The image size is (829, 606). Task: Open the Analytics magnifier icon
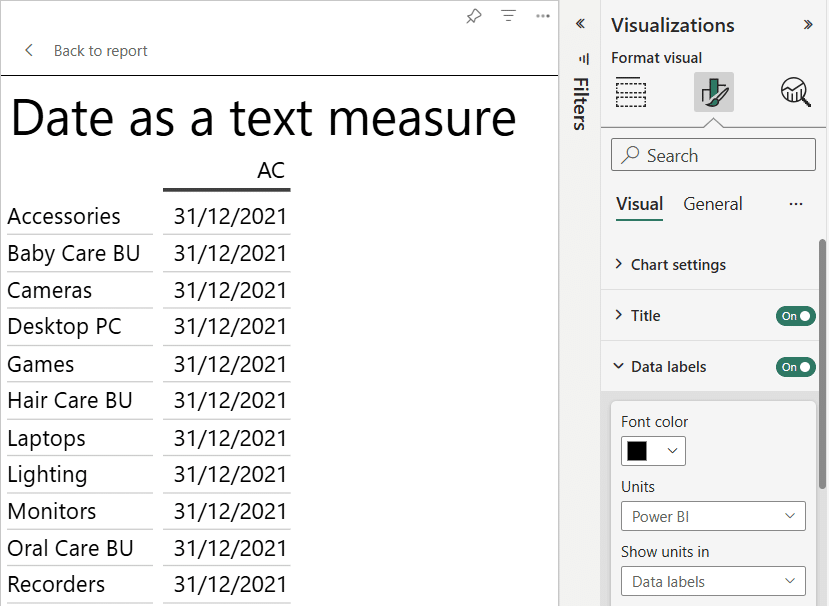point(795,93)
